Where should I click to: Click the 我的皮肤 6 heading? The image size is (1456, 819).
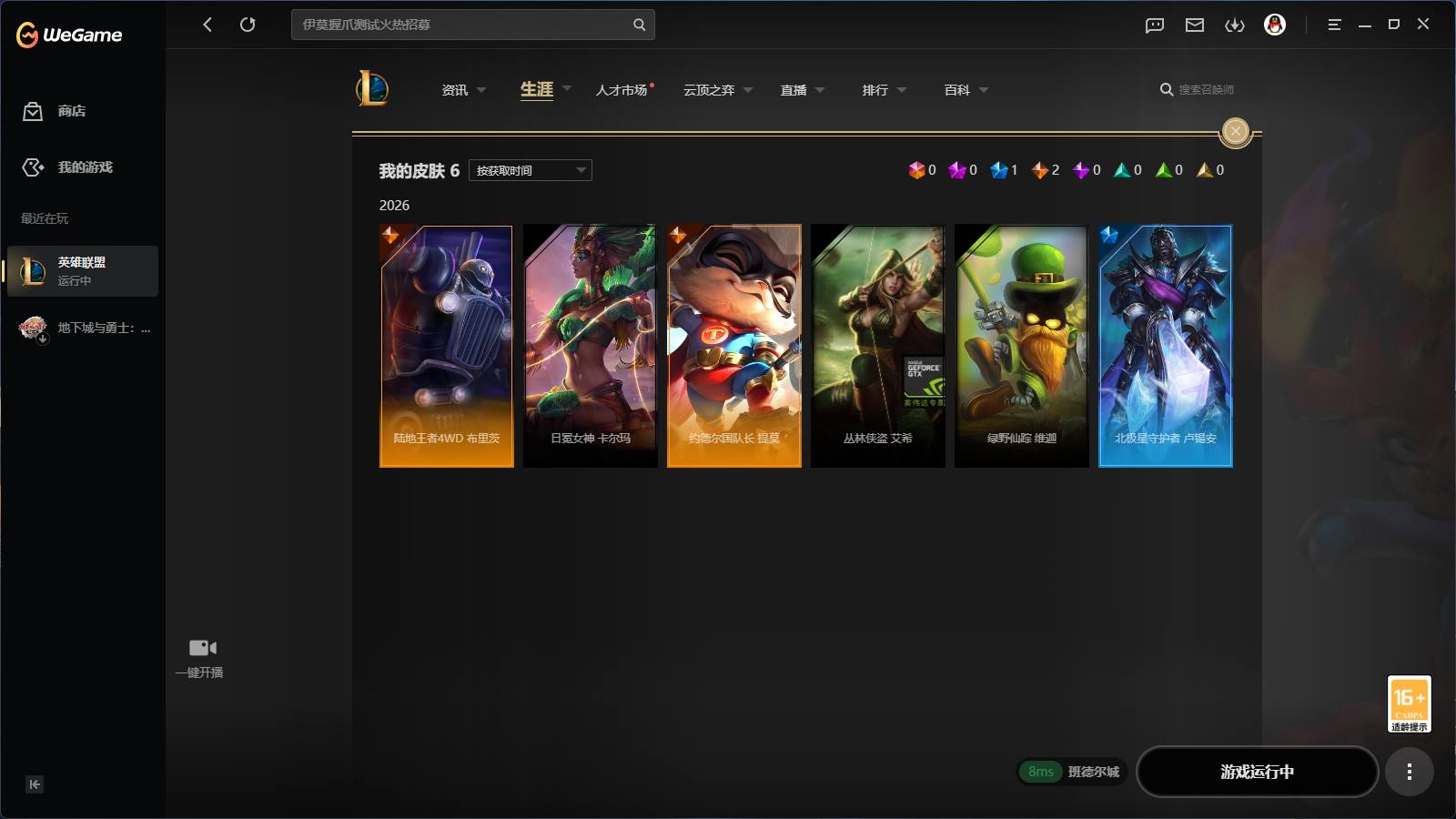[420, 171]
